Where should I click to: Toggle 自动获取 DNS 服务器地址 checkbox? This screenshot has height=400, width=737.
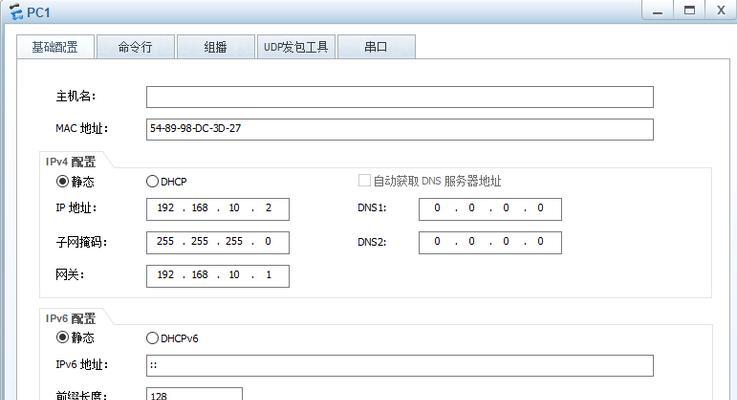point(364,181)
